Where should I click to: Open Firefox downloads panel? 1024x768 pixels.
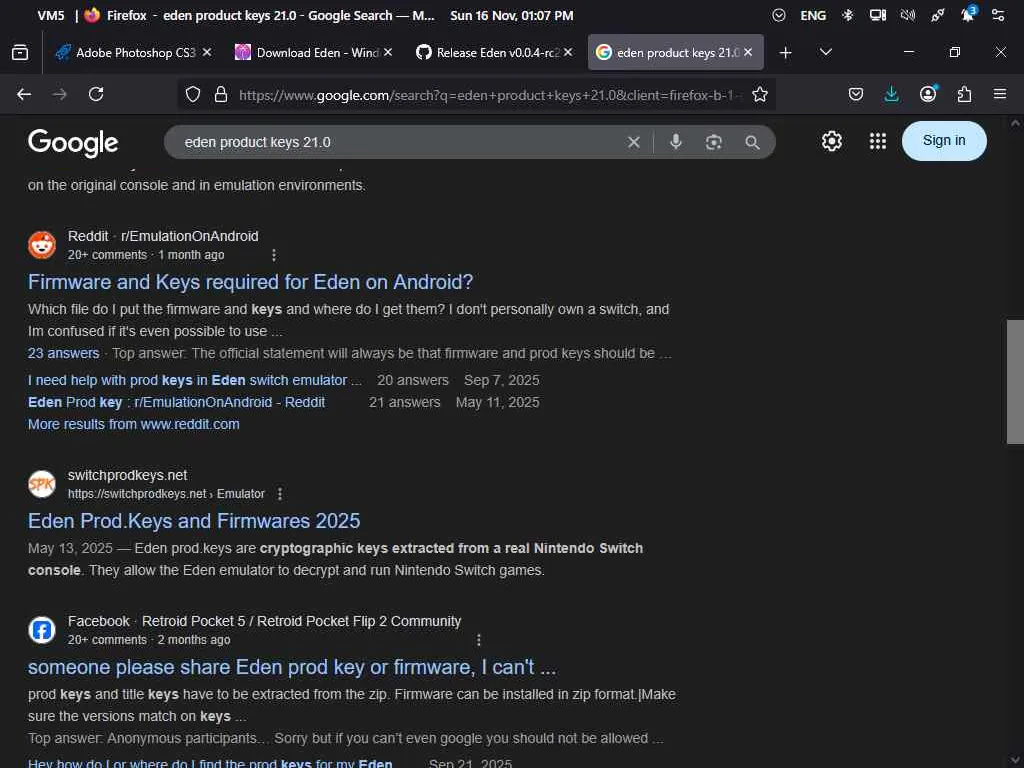[x=891, y=95]
